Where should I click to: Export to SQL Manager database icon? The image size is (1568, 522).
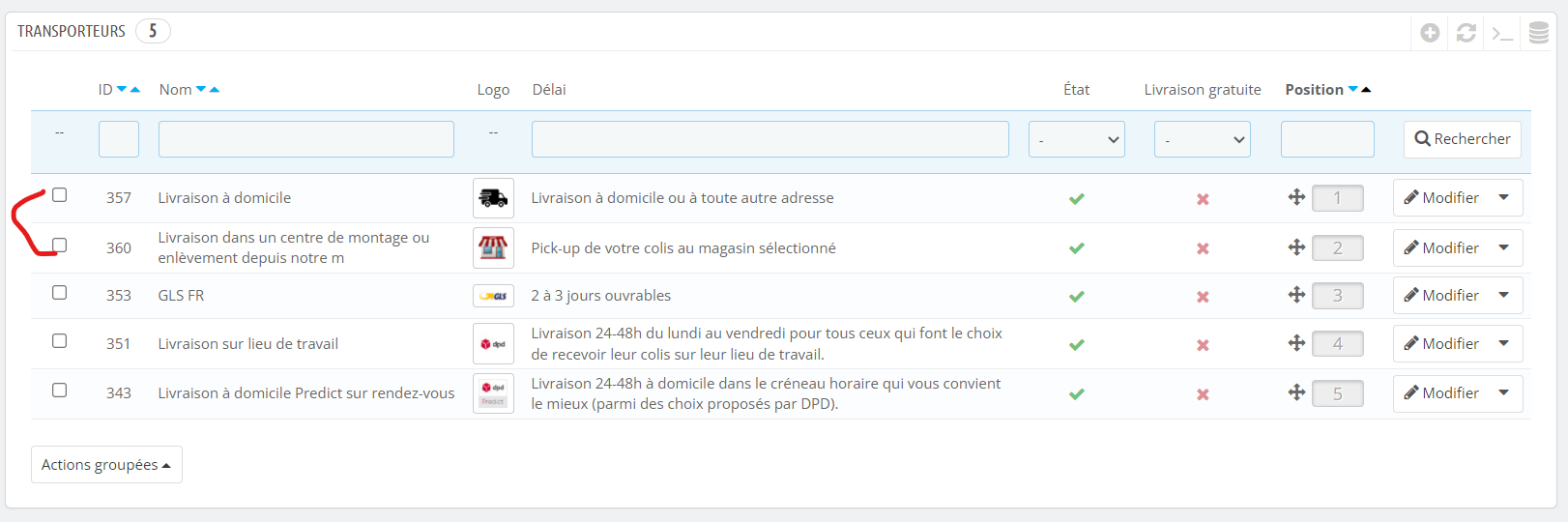1539,33
